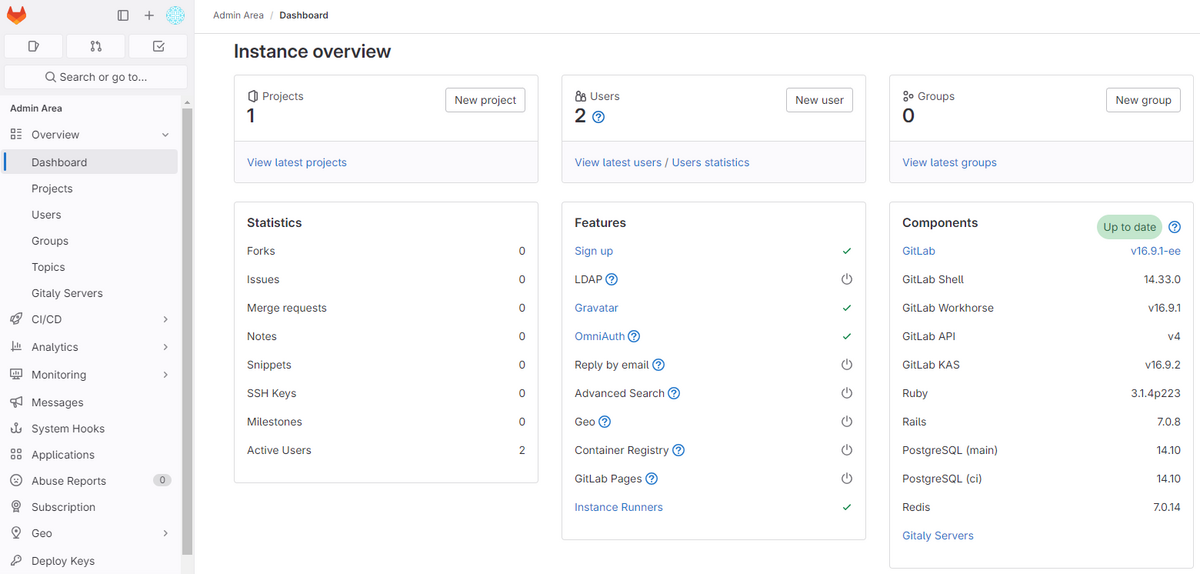This screenshot has height=574, width=1200.
Task: Expand the CI/CD sidebar section
Action: (165, 320)
